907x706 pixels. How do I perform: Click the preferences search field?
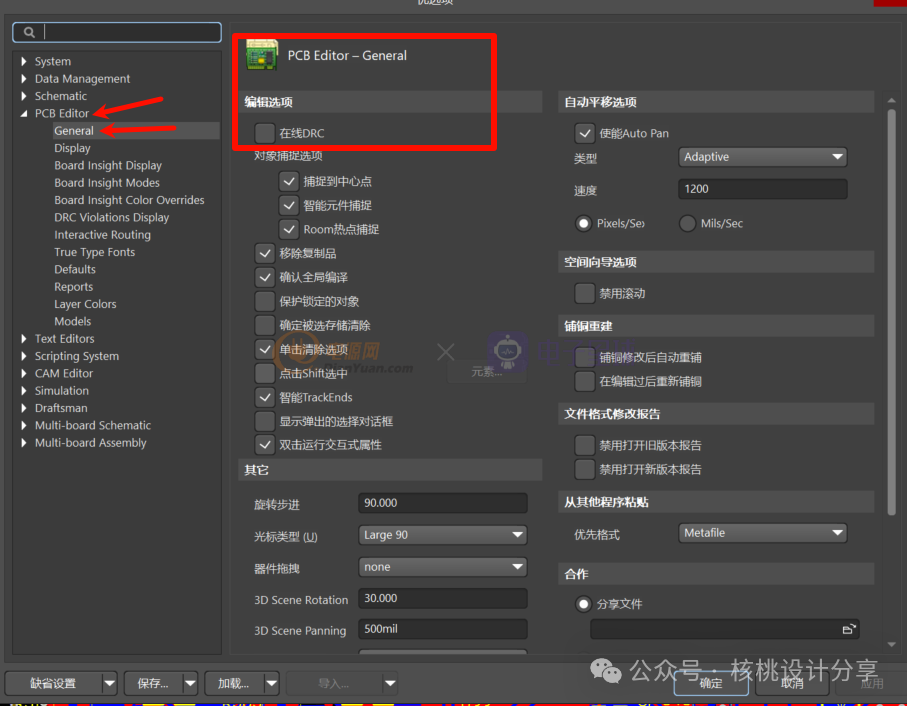tap(117, 32)
